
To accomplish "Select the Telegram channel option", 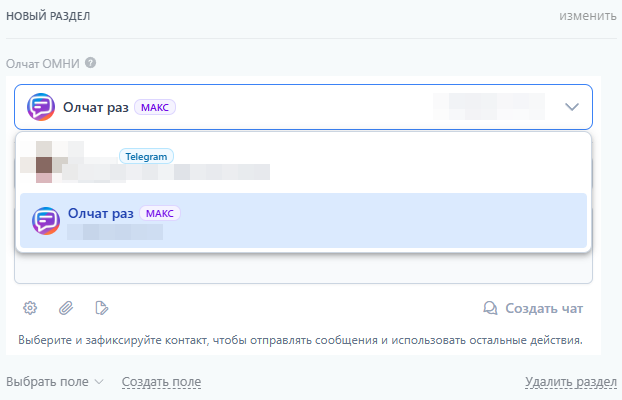I will pos(303,163).
